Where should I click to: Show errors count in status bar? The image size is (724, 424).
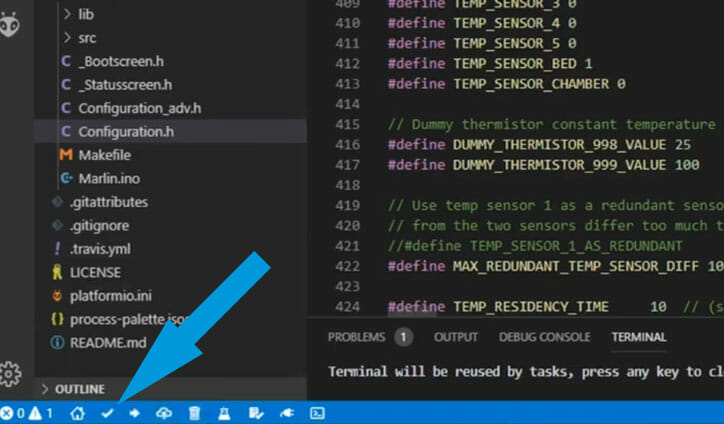12,413
